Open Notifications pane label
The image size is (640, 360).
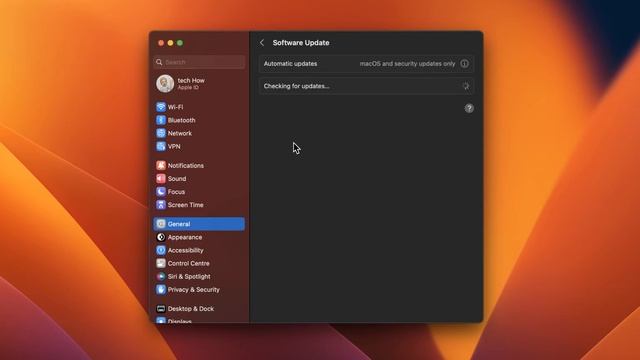186,165
